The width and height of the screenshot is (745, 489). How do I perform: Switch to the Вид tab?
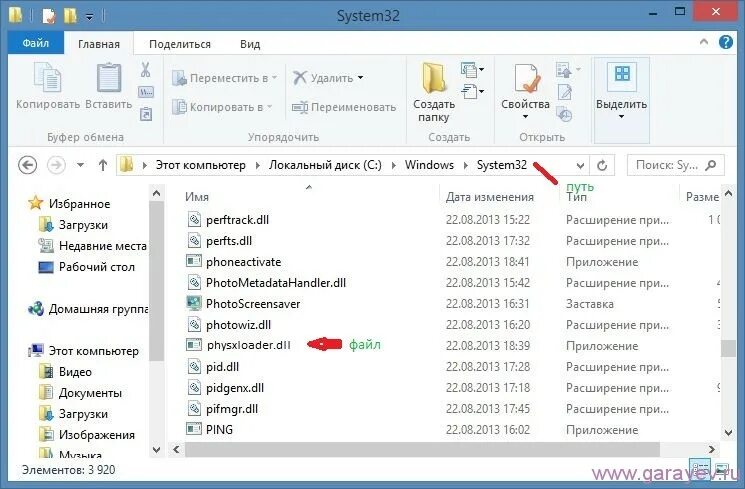click(250, 44)
